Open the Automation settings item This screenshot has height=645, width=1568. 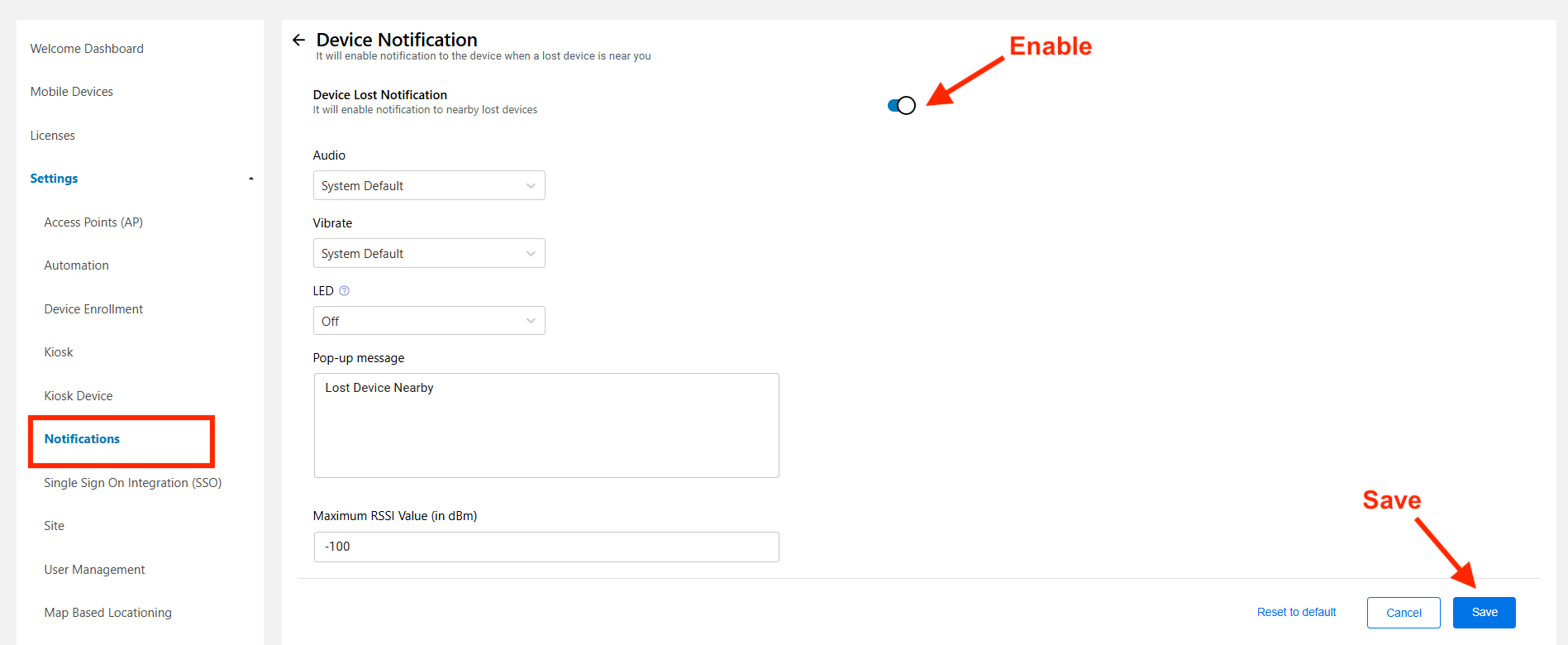(77, 265)
